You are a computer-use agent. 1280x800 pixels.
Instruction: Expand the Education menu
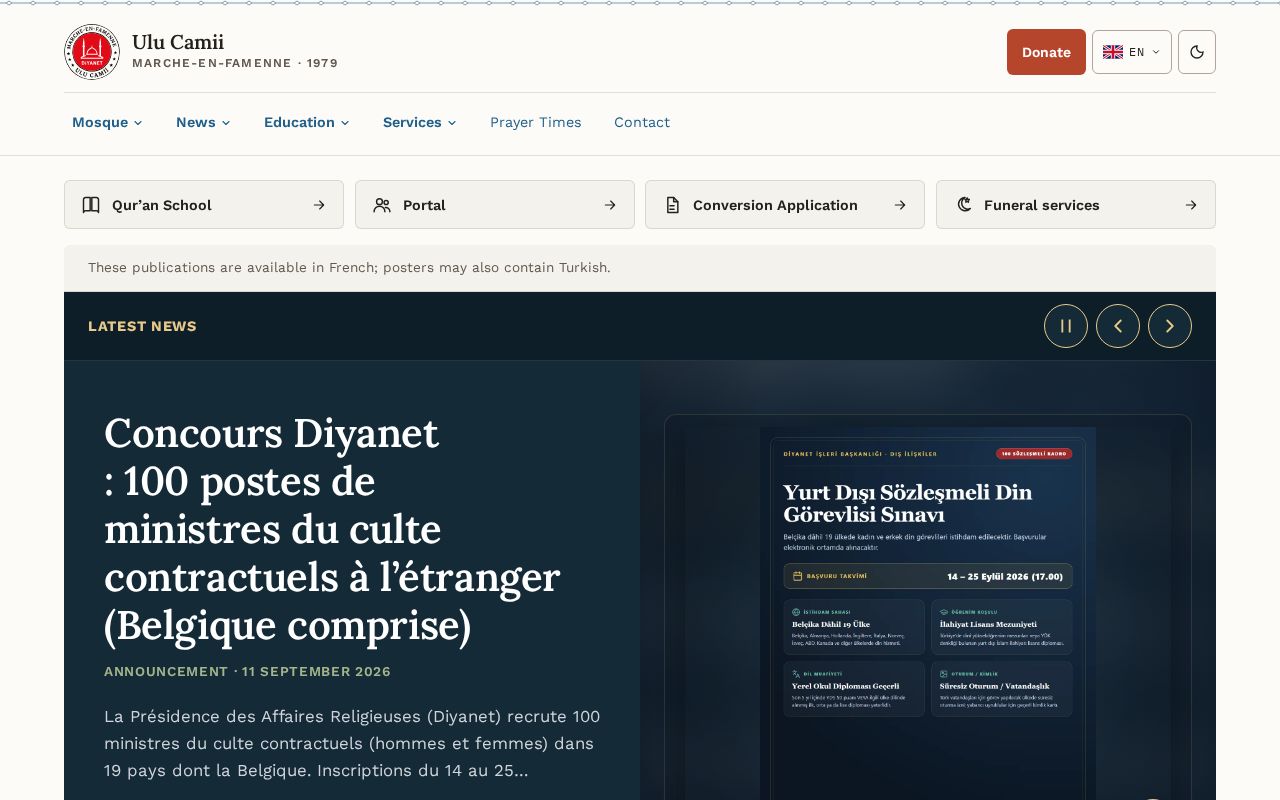coord(306,122)
